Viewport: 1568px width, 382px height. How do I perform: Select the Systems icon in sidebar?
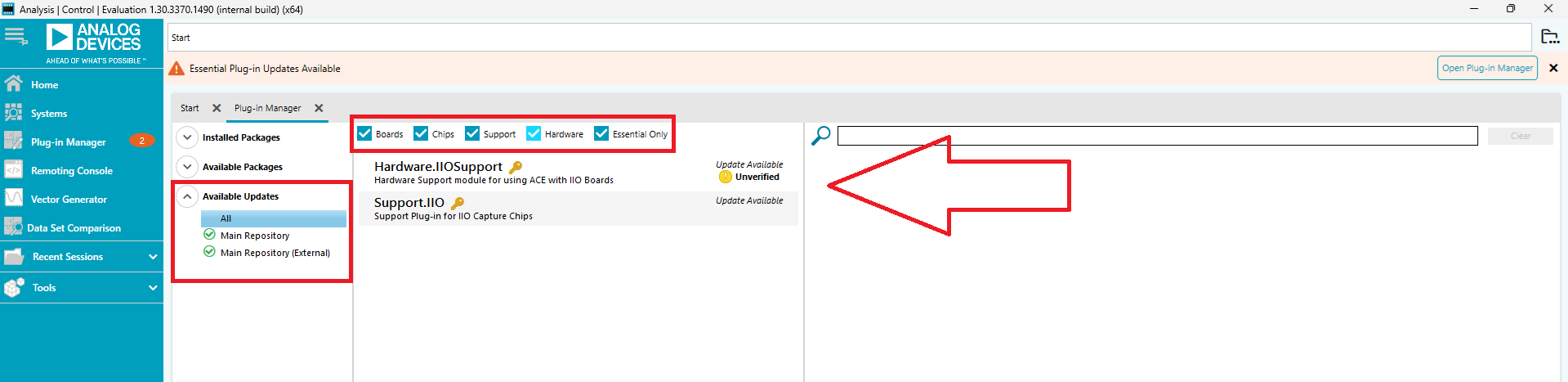[x=13, y=113]
